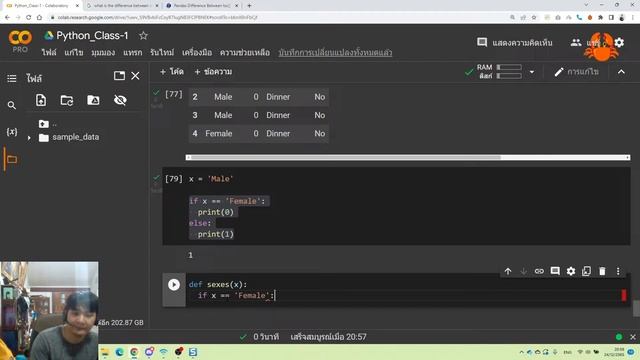
Task: Delete the current cell trash icon
Action: coord(602,271)
